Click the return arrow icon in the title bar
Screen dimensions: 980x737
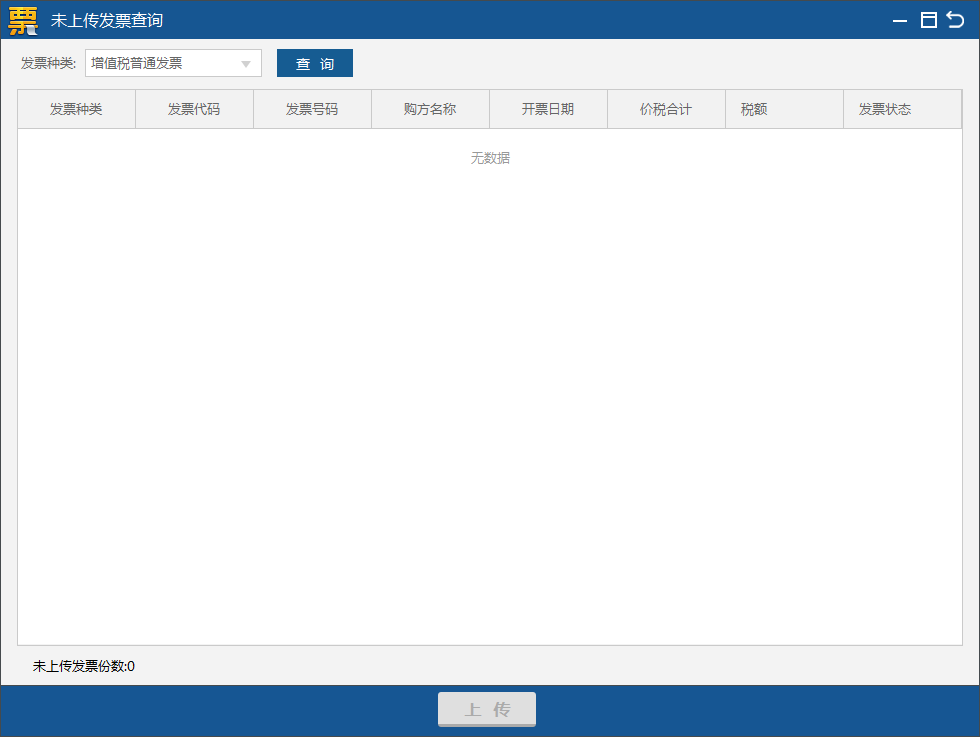955,20
